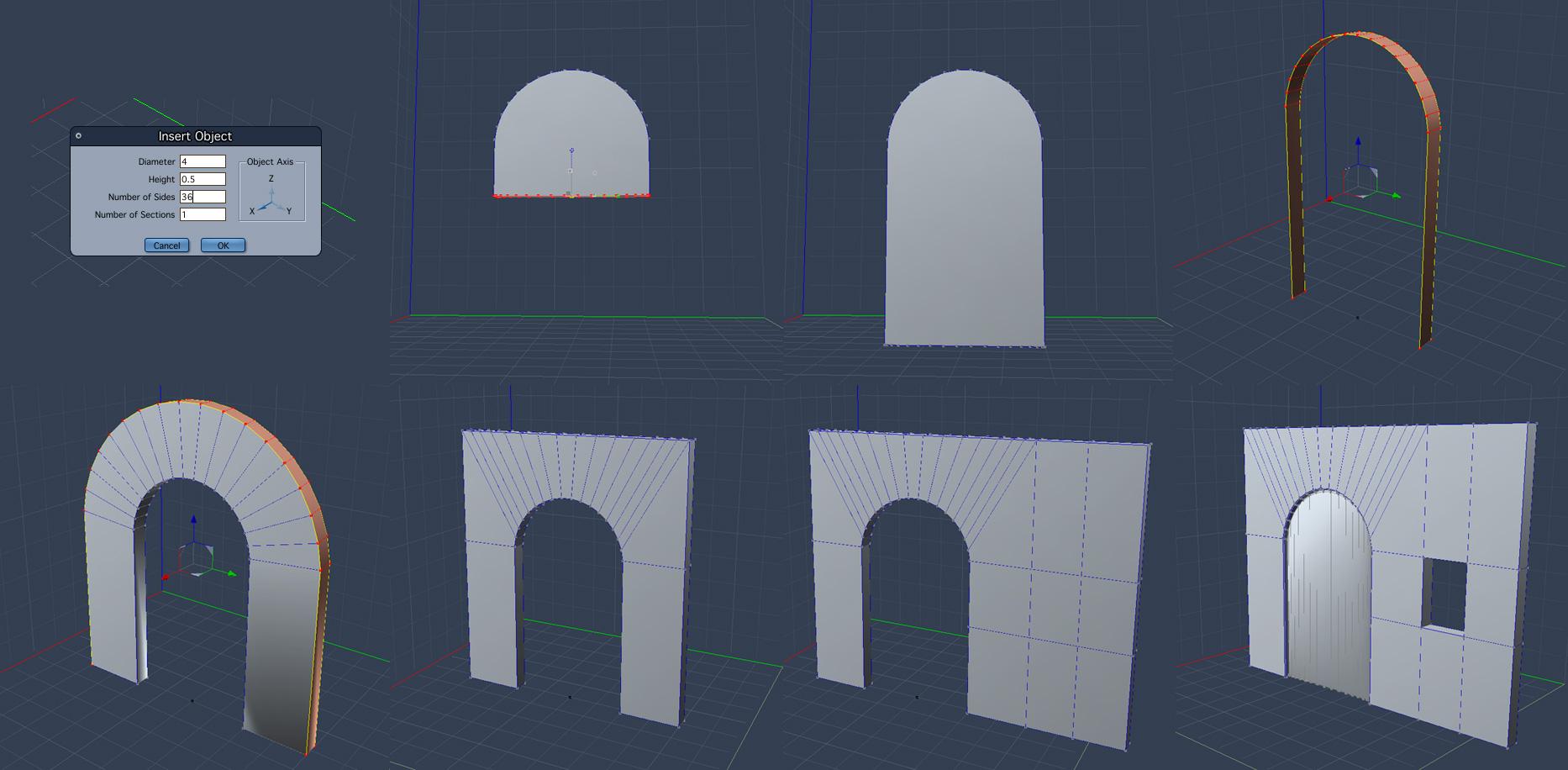
Task: Click the "Number of Sides" label
Action: pyautogui.click(x=141, y=197)
